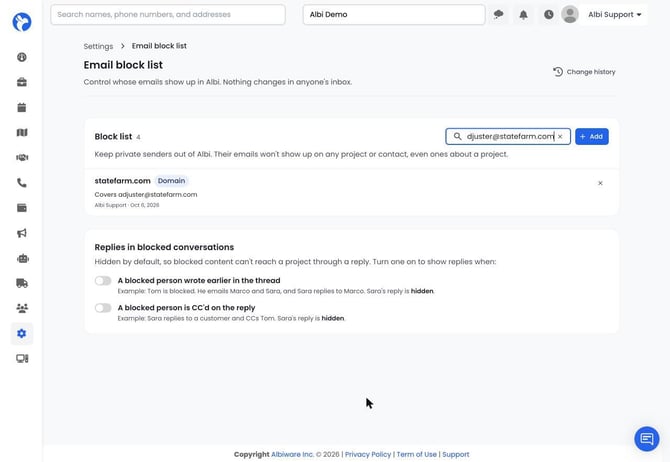Open the phone icon in sidebar

point(22,183)
